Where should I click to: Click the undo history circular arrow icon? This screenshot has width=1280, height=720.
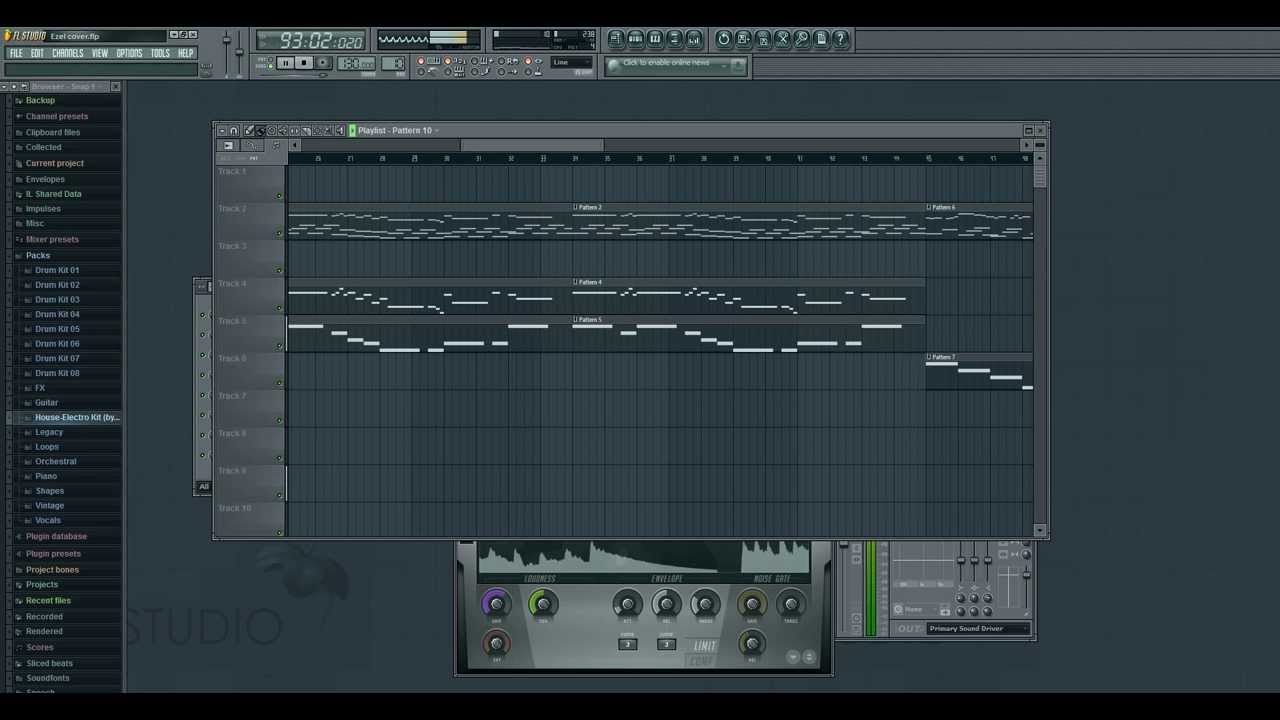click(723, 39)
